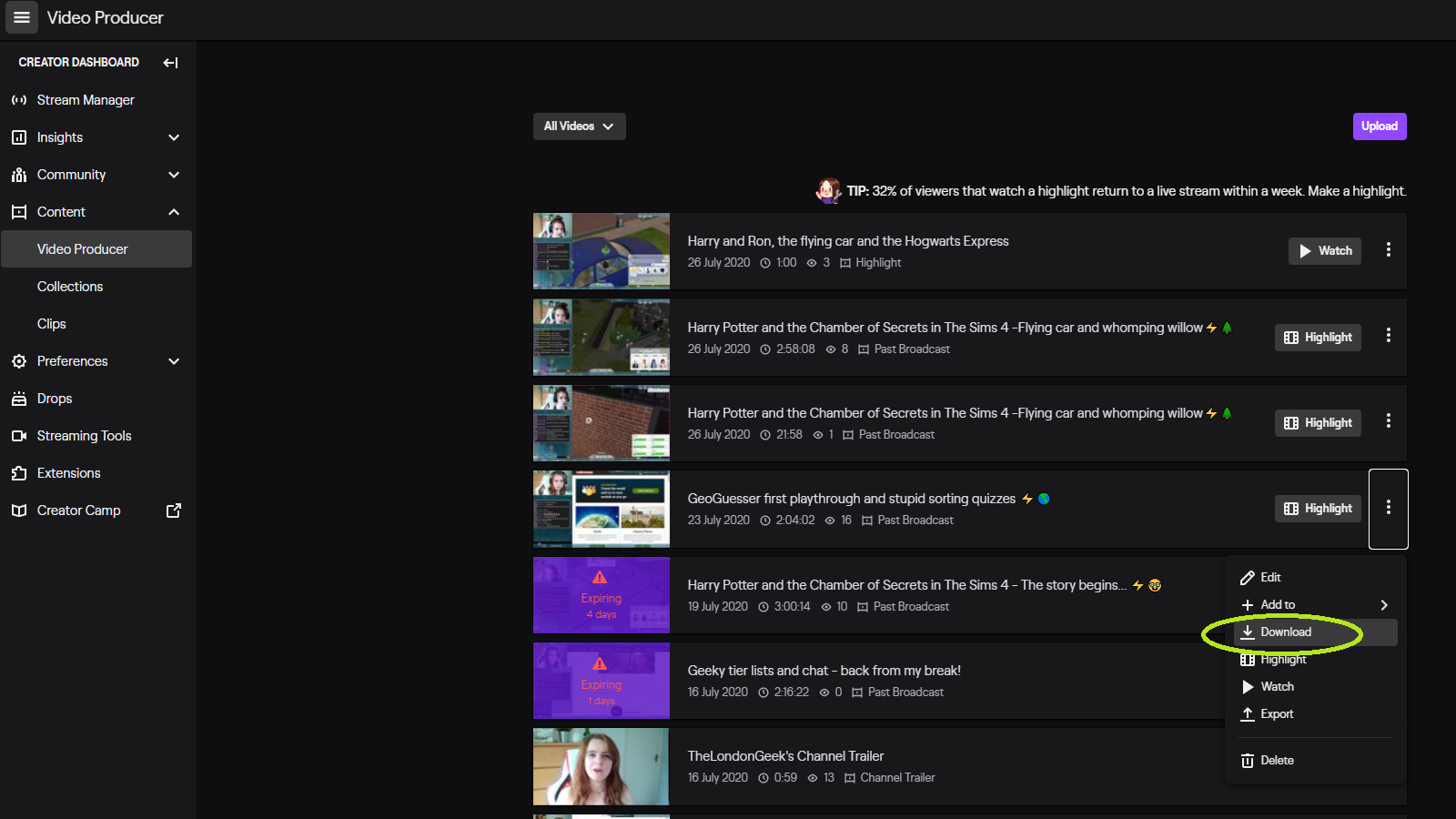This screenshot has width=1456, height=819.
Task: Open Clips in the sidebar
Action: coord(52,324)
